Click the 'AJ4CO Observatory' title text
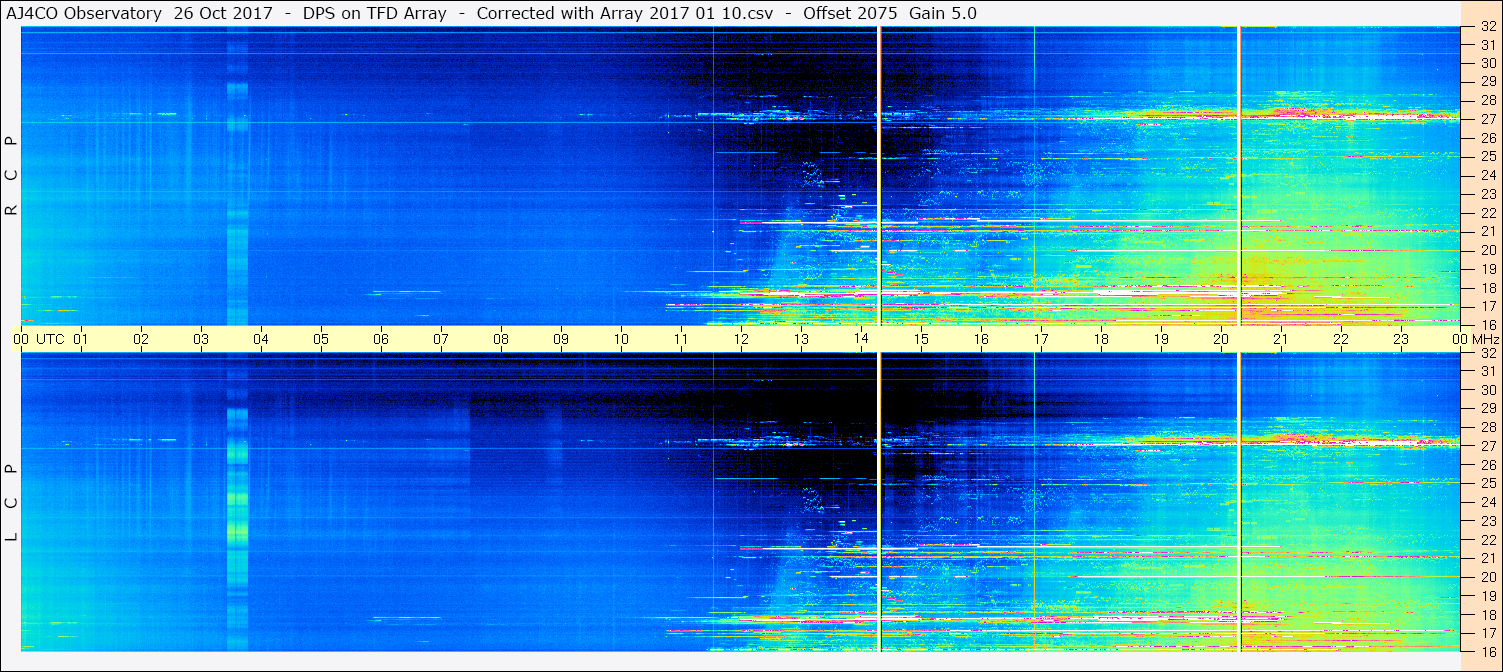This screenshot has width=1503, height=672. pyautogui.click(x=83, y=13)
